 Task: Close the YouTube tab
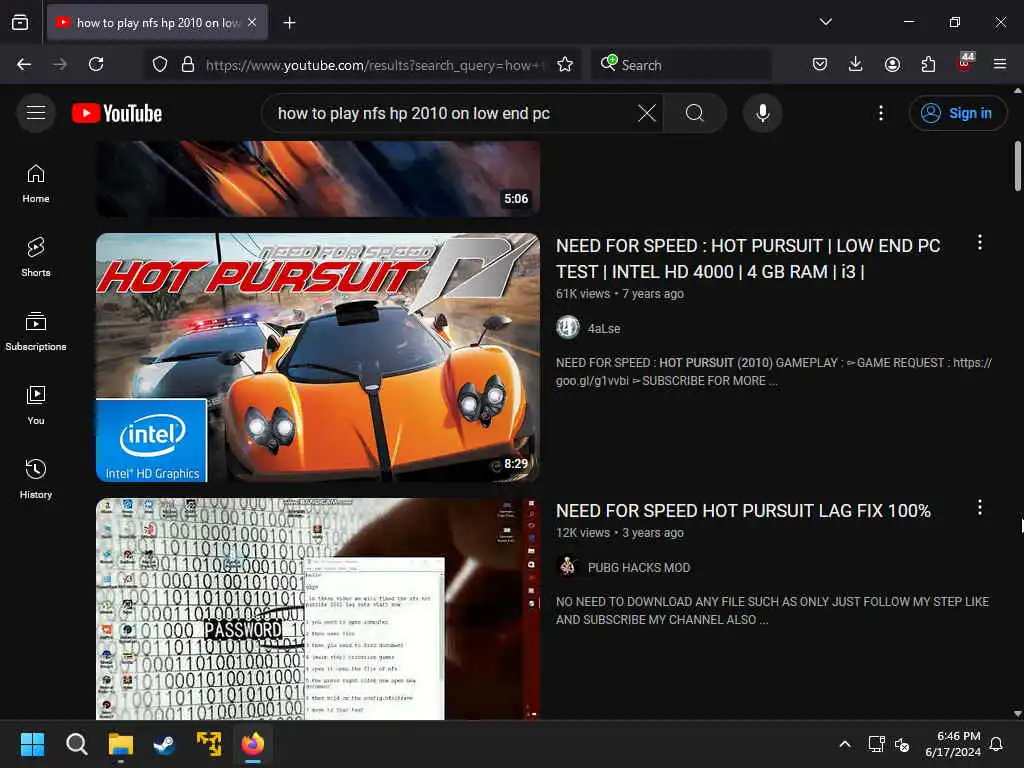tap(252, 22)
